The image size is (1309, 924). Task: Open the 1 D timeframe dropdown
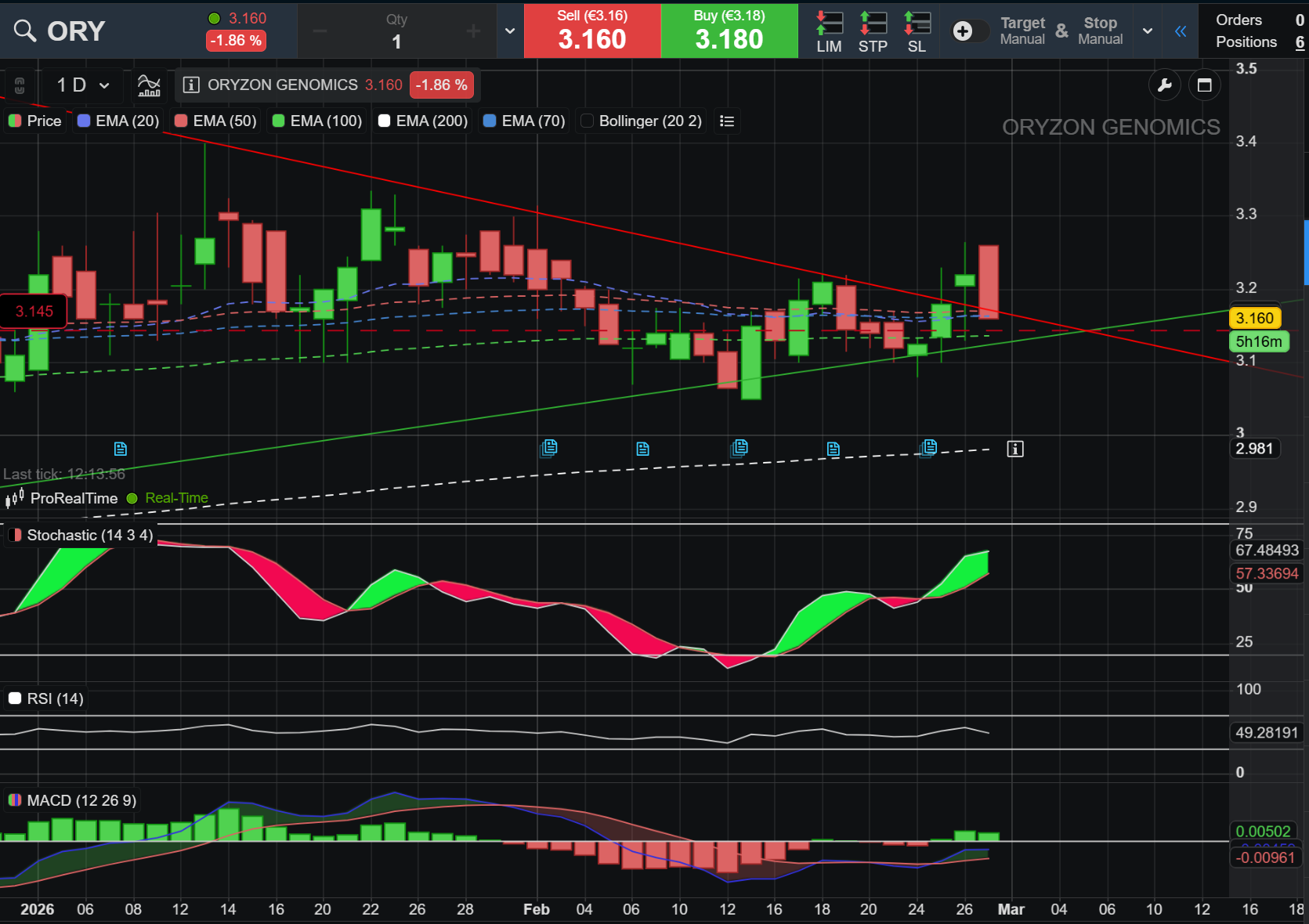83,85
